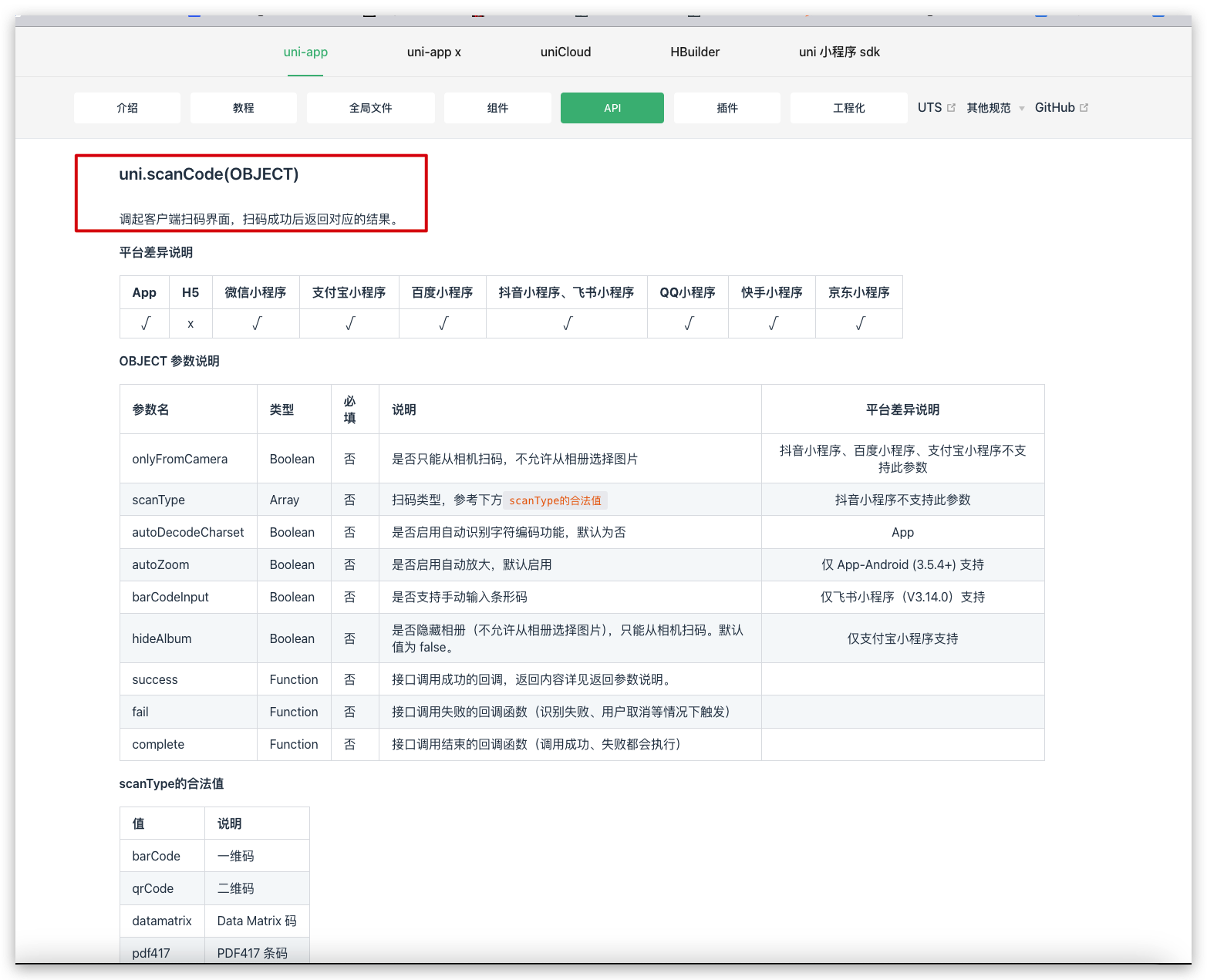Click the external-link icon next to UTS

pos(951,108)
